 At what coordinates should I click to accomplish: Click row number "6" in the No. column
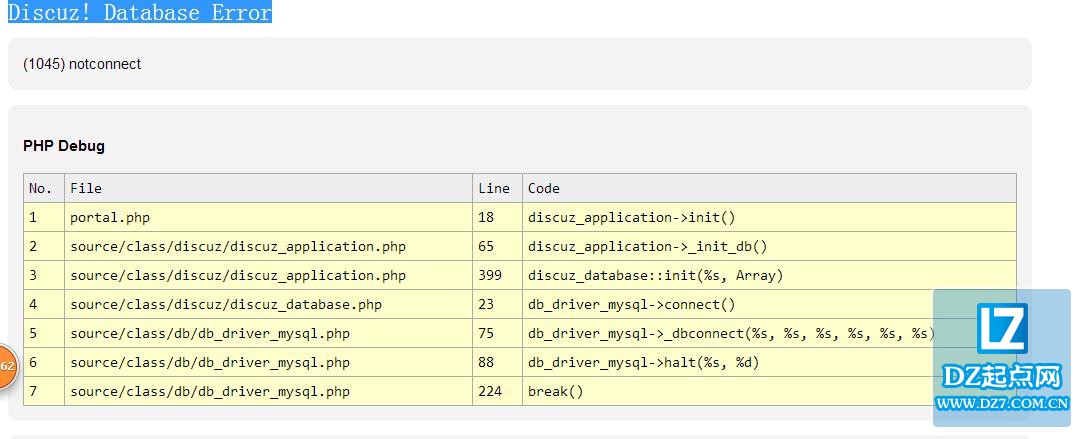32,362
